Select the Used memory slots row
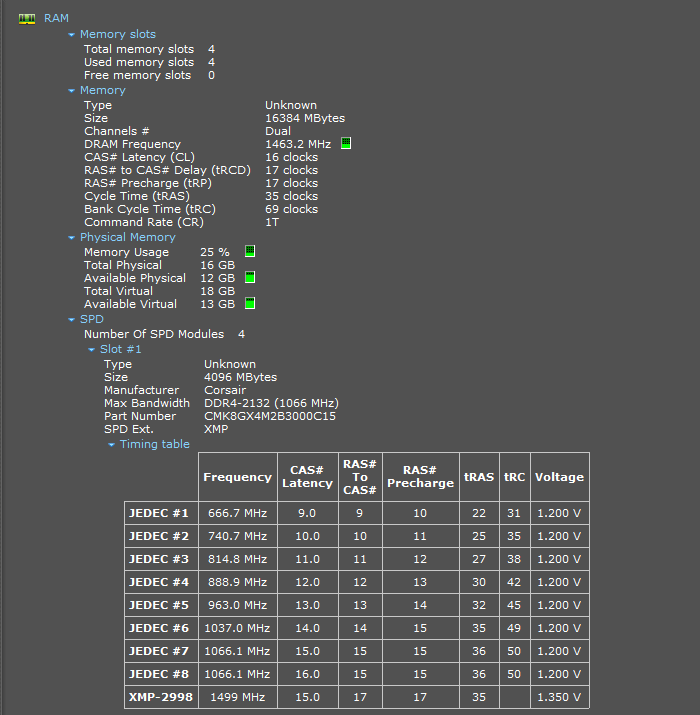The height and width of the screenshot is (715, 700). [x=149, y=62]
